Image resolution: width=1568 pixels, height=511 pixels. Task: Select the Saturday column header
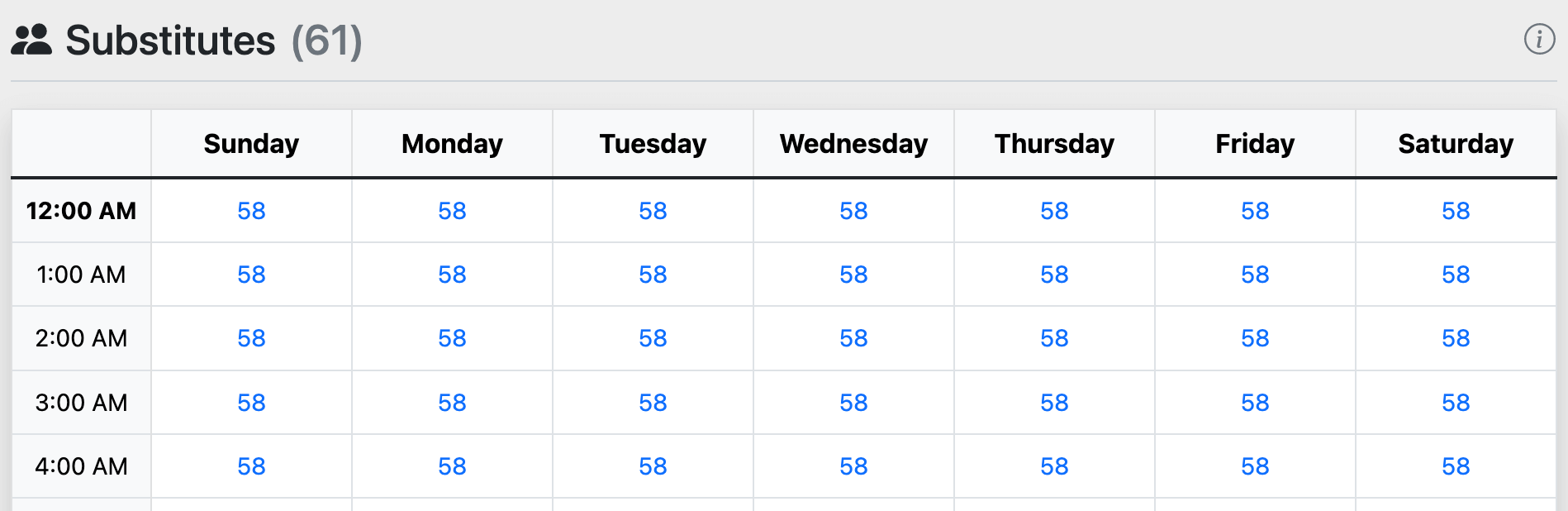pos(1456,144)
